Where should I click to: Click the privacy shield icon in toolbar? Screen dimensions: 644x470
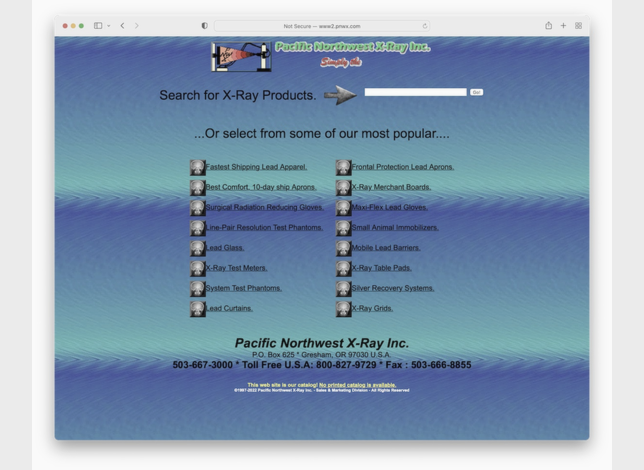click(x=204, y=26)
